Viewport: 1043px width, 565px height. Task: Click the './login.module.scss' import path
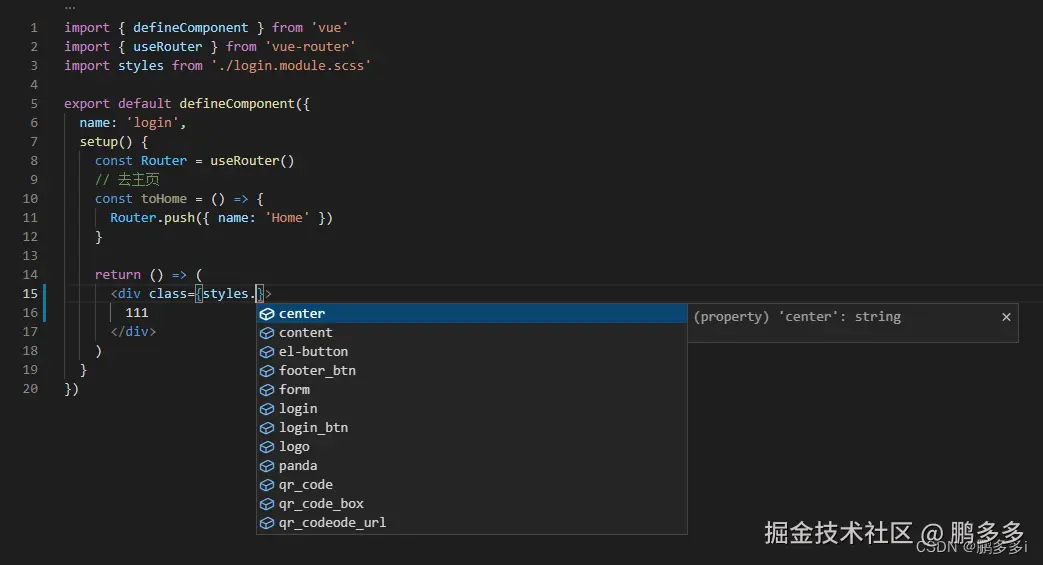291,65
